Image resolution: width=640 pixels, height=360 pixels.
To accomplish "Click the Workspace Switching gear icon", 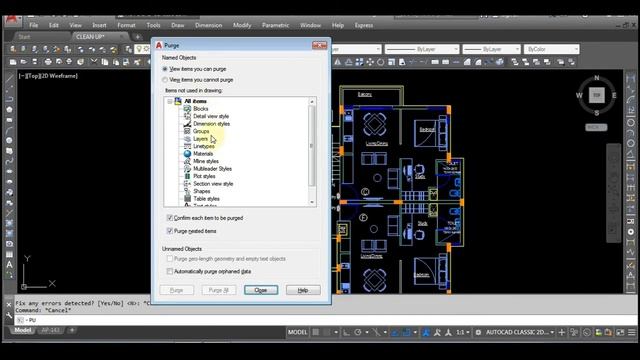I will [478, 332].
